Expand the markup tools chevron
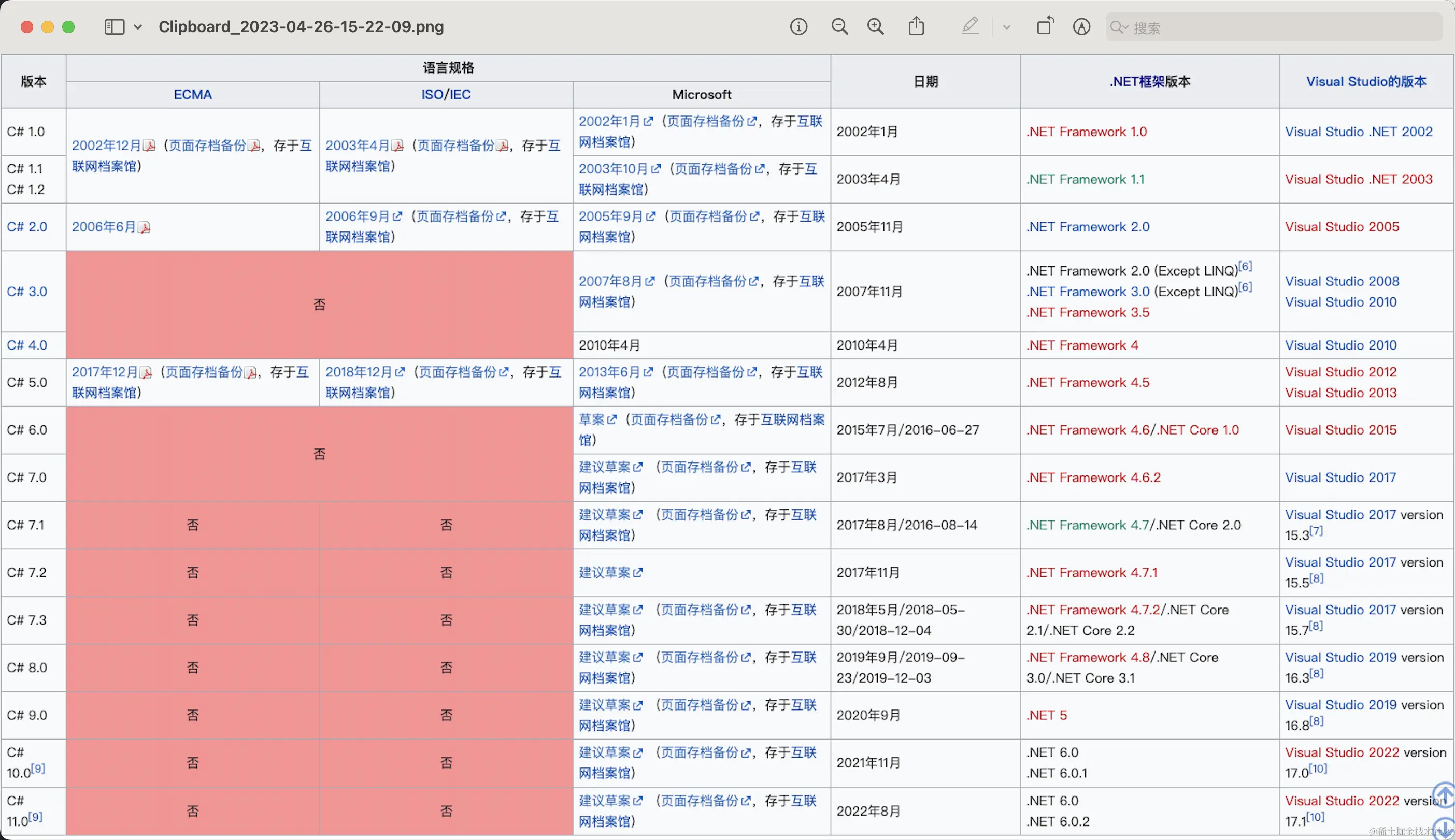1455x840 pixels. (1007, 26)
